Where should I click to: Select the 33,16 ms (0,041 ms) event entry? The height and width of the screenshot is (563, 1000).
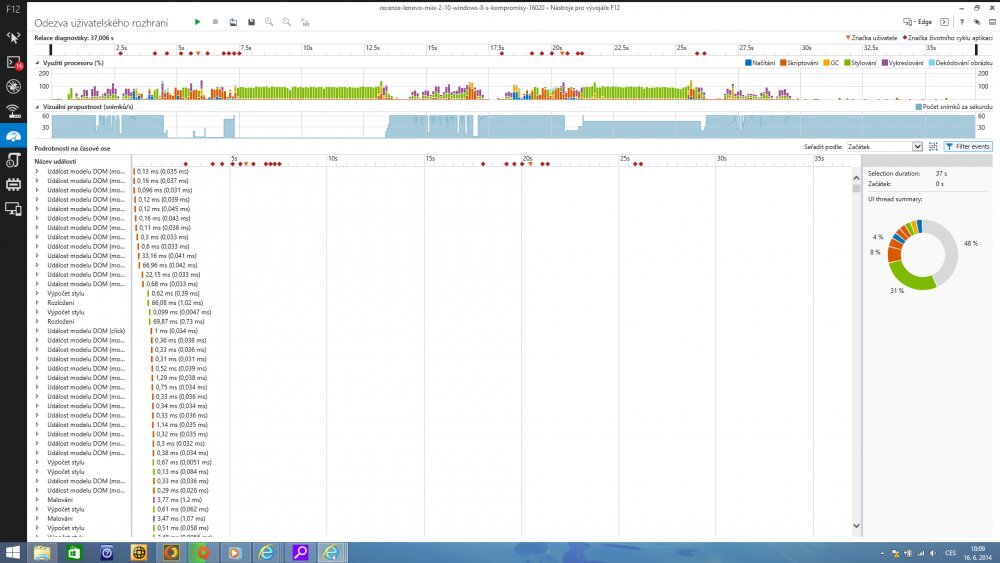tap(168, 256)
